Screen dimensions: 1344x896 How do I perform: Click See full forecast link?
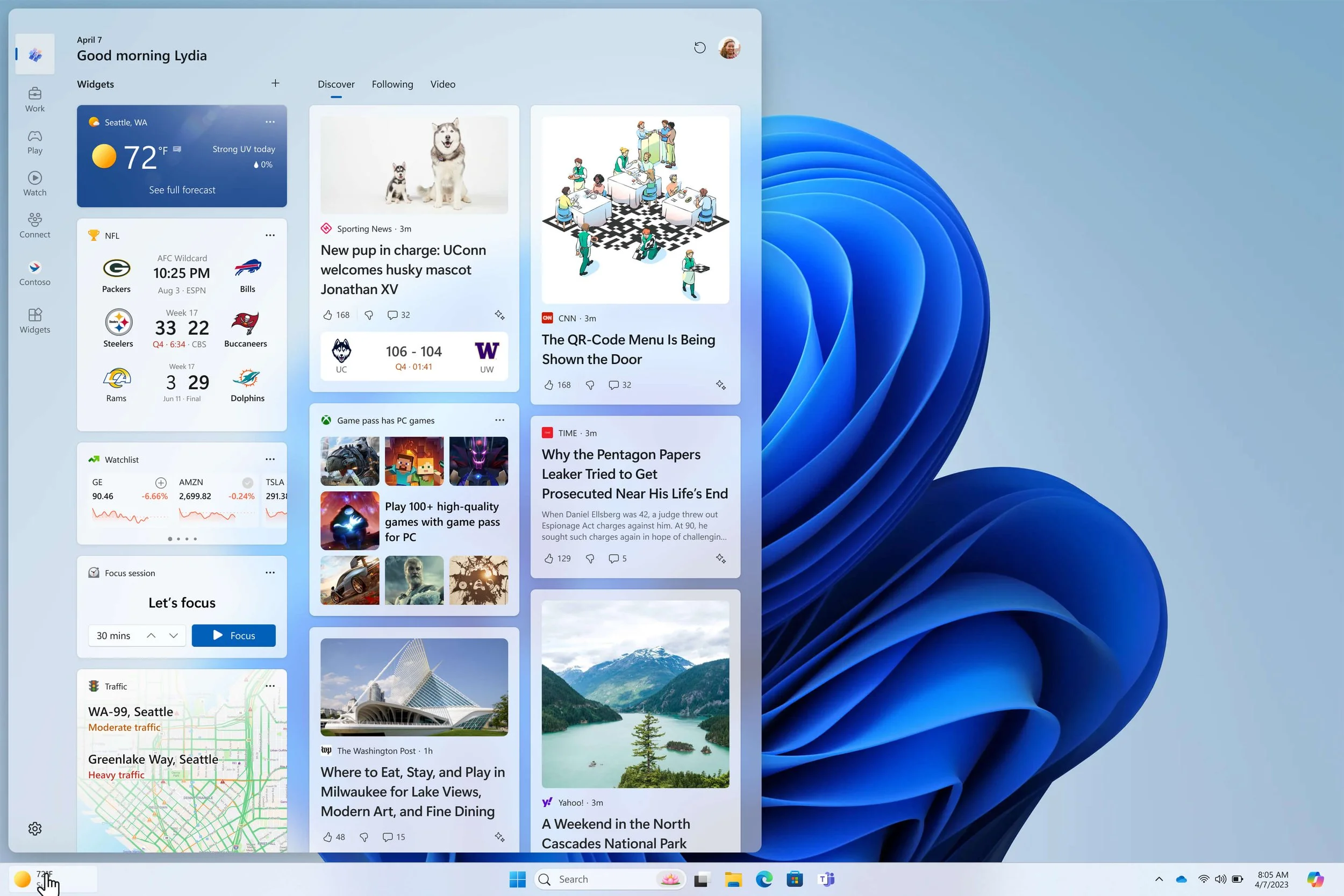tap(182, 190)
